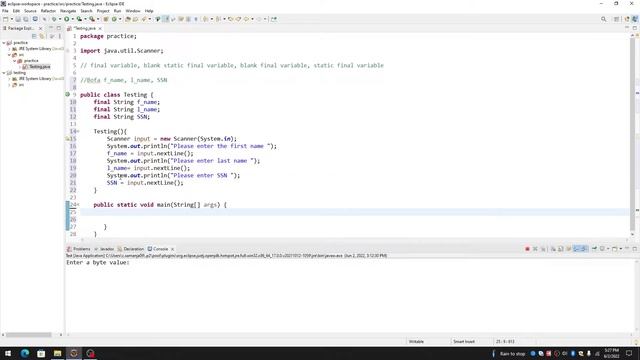Close the Testing.java editor tab
The image size is (640, 360).
100,29
